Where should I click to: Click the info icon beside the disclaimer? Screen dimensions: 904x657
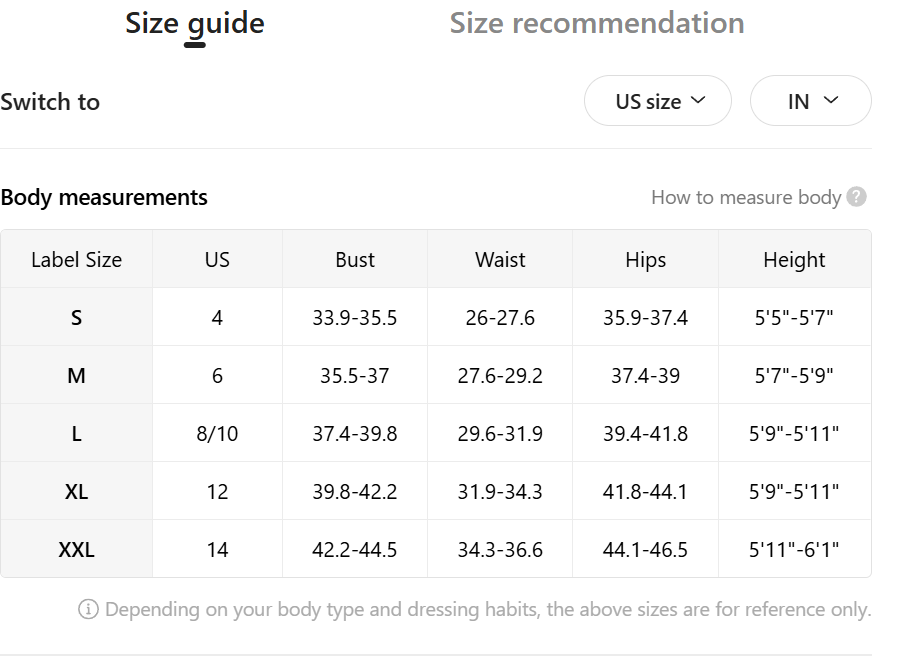click(88, 609)
